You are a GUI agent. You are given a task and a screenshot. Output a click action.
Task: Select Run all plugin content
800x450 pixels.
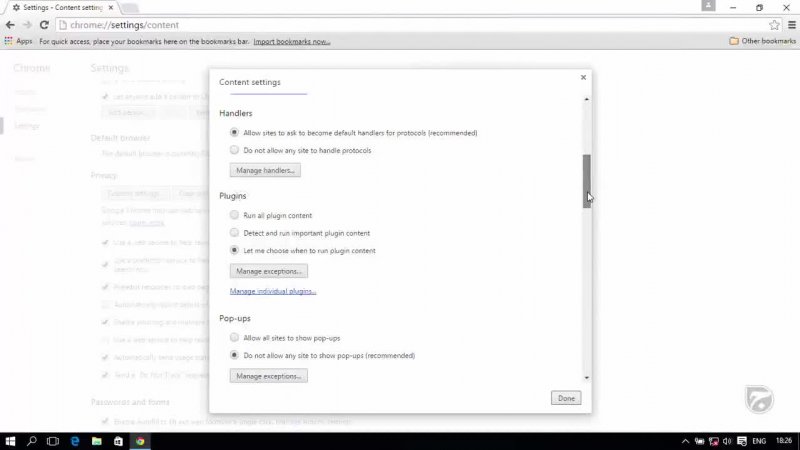click(234, 215)
